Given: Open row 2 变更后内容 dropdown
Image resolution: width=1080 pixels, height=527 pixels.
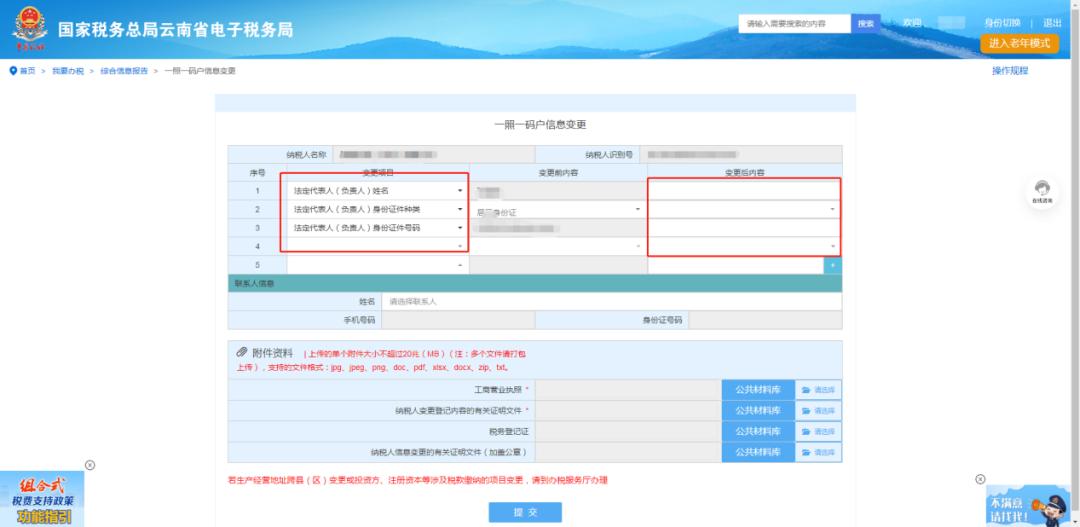Looking at the screenshot, I should [745, 209].
